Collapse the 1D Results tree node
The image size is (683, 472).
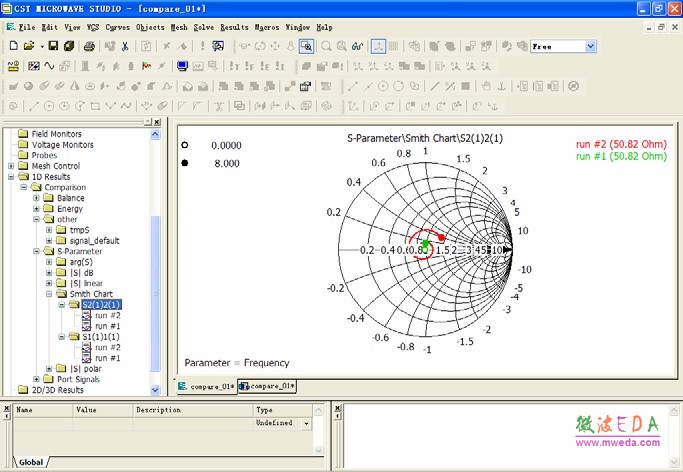[x=11, y=177]
